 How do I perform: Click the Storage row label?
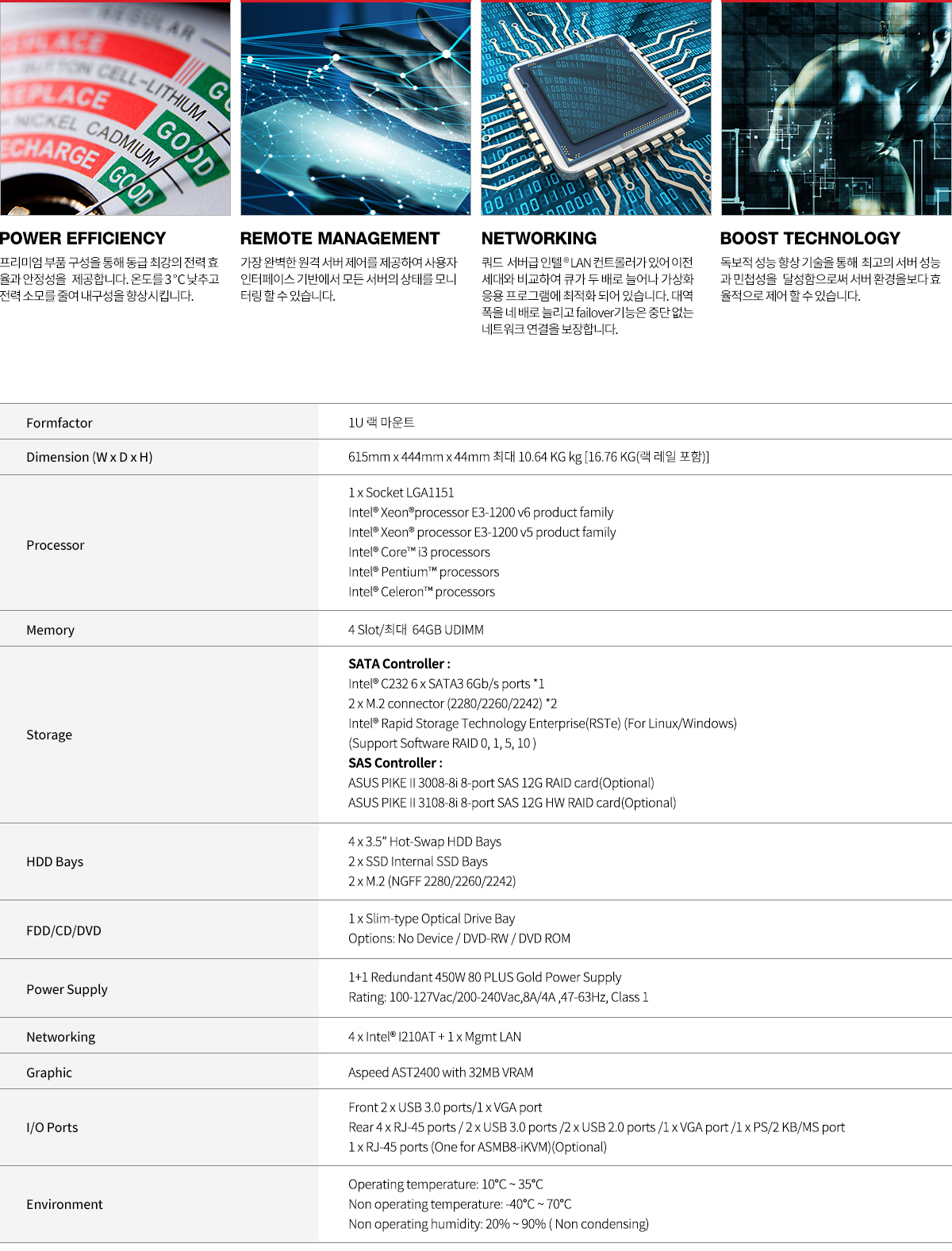tap(49, 735)
